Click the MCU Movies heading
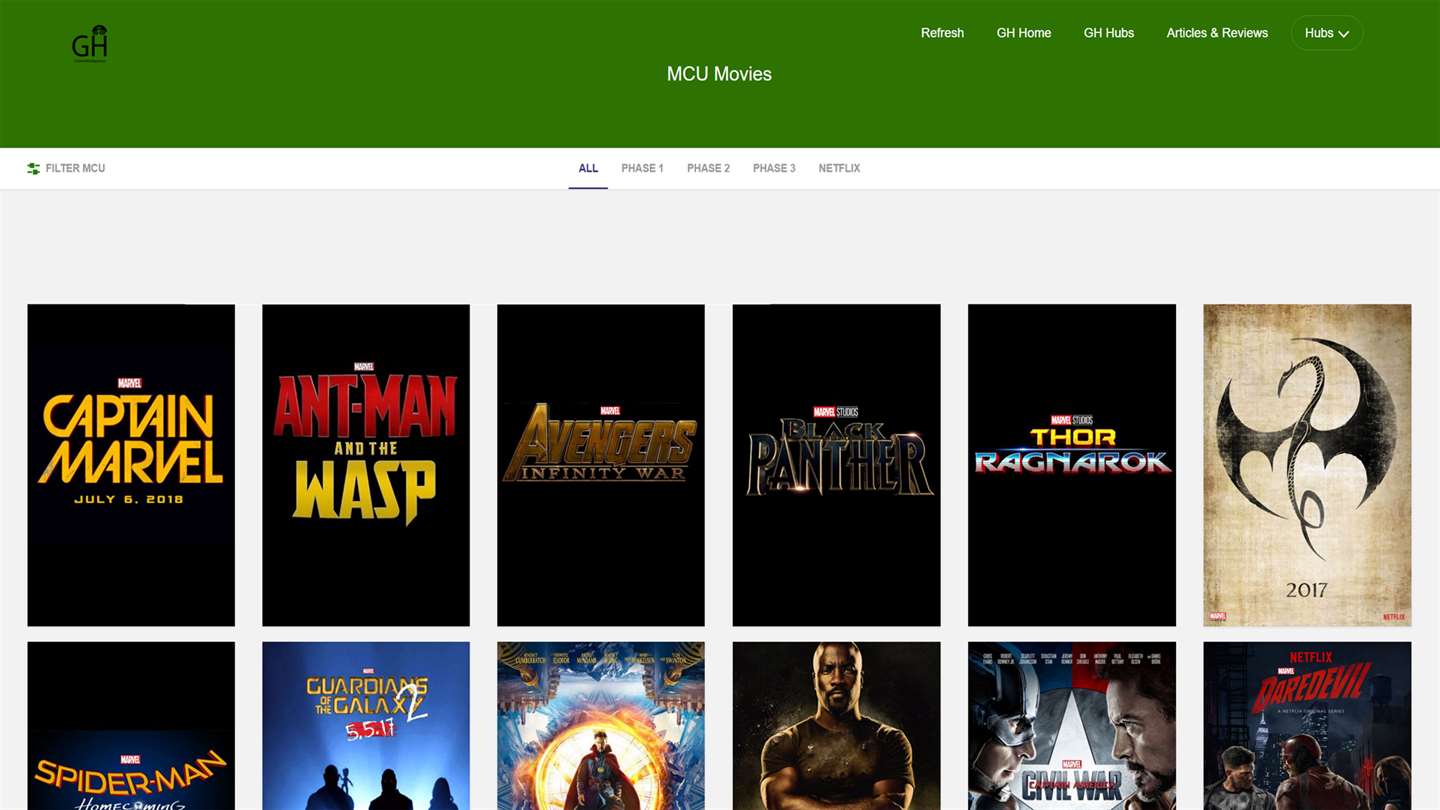Screen dimensions: 1440x810 click(719, 74)
